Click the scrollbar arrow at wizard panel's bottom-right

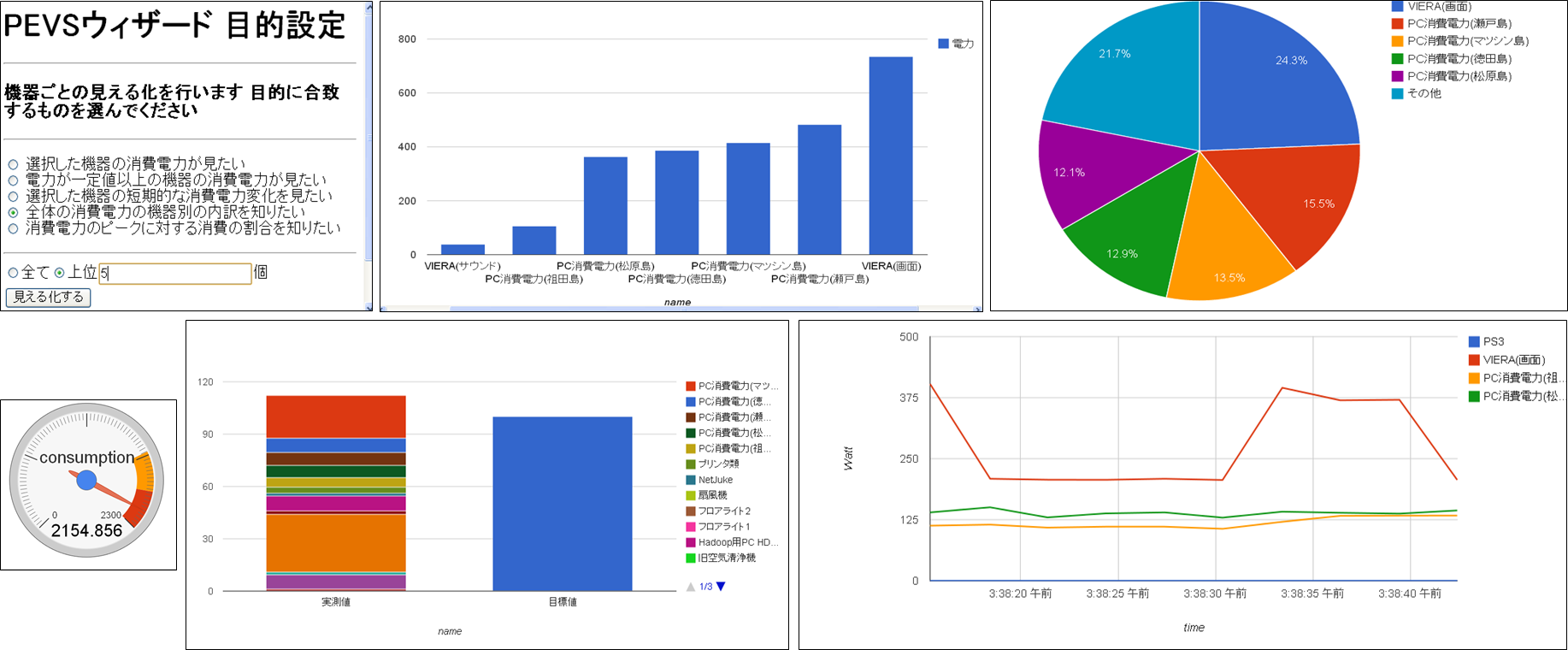coord(368,307)
